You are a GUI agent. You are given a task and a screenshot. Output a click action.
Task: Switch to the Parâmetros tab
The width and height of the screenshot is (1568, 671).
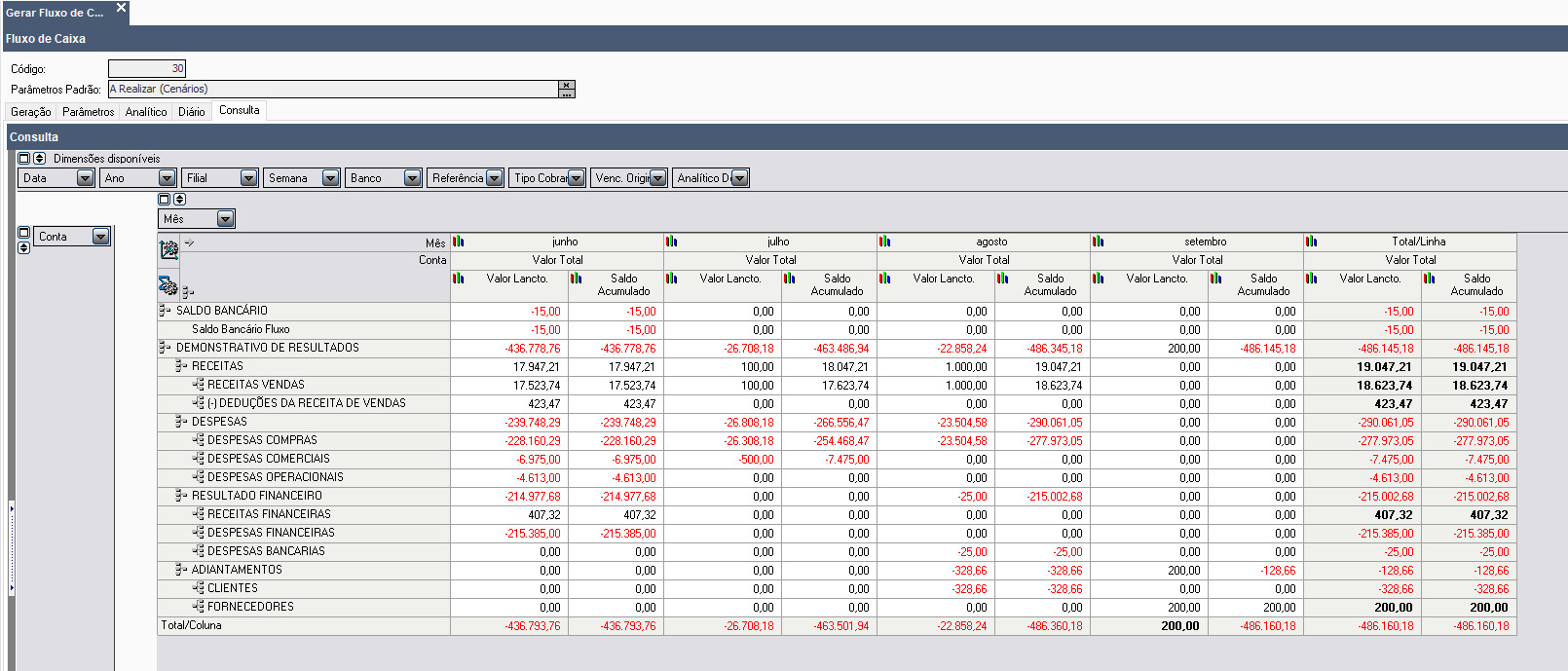coord(88,112)
